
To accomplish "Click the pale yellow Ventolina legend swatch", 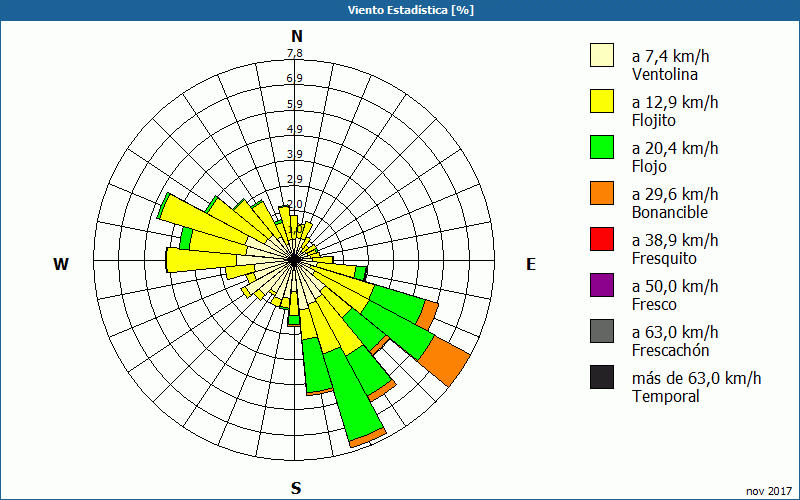I will (602, 55).
